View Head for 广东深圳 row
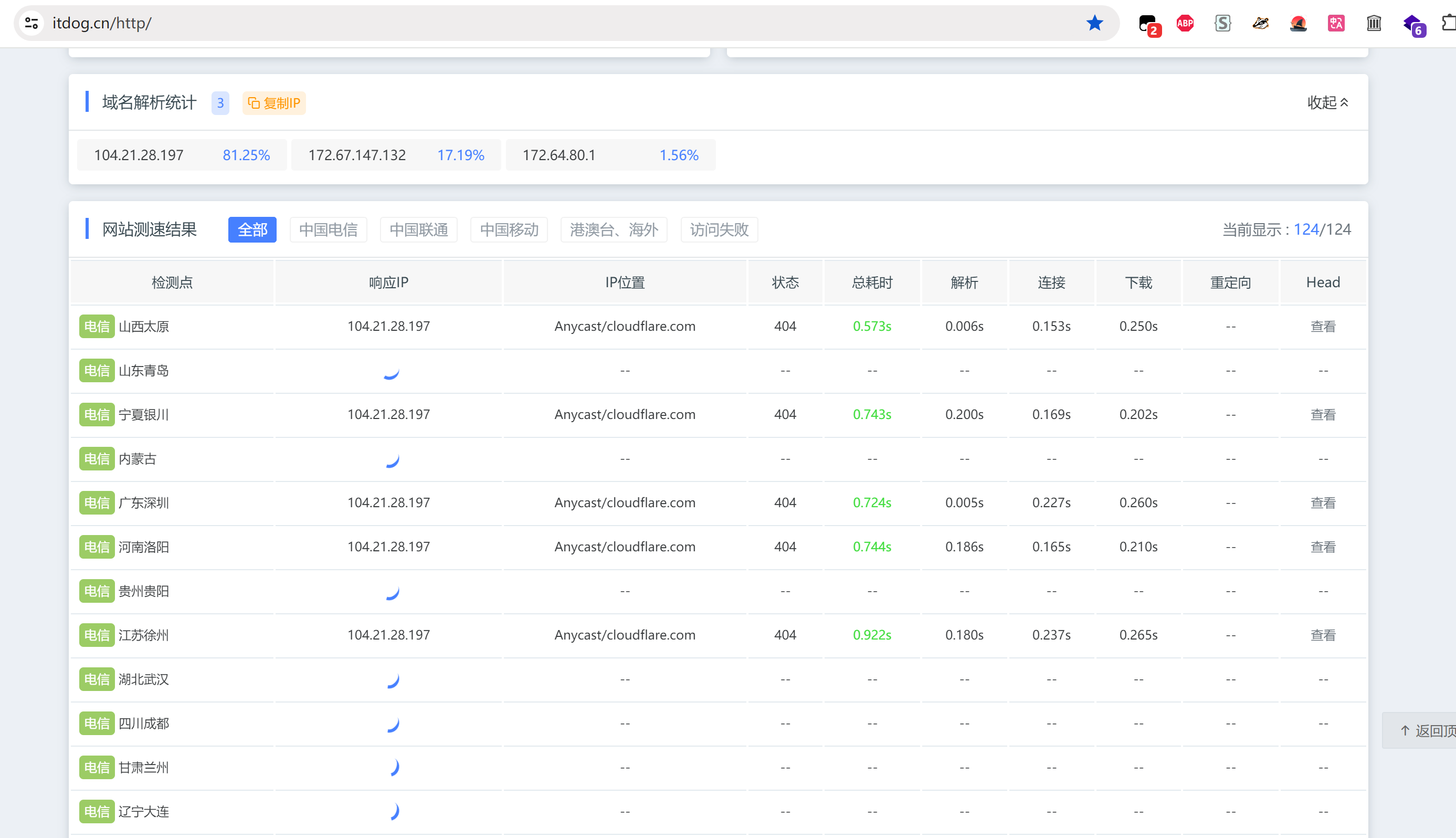 coord(1323,502)
